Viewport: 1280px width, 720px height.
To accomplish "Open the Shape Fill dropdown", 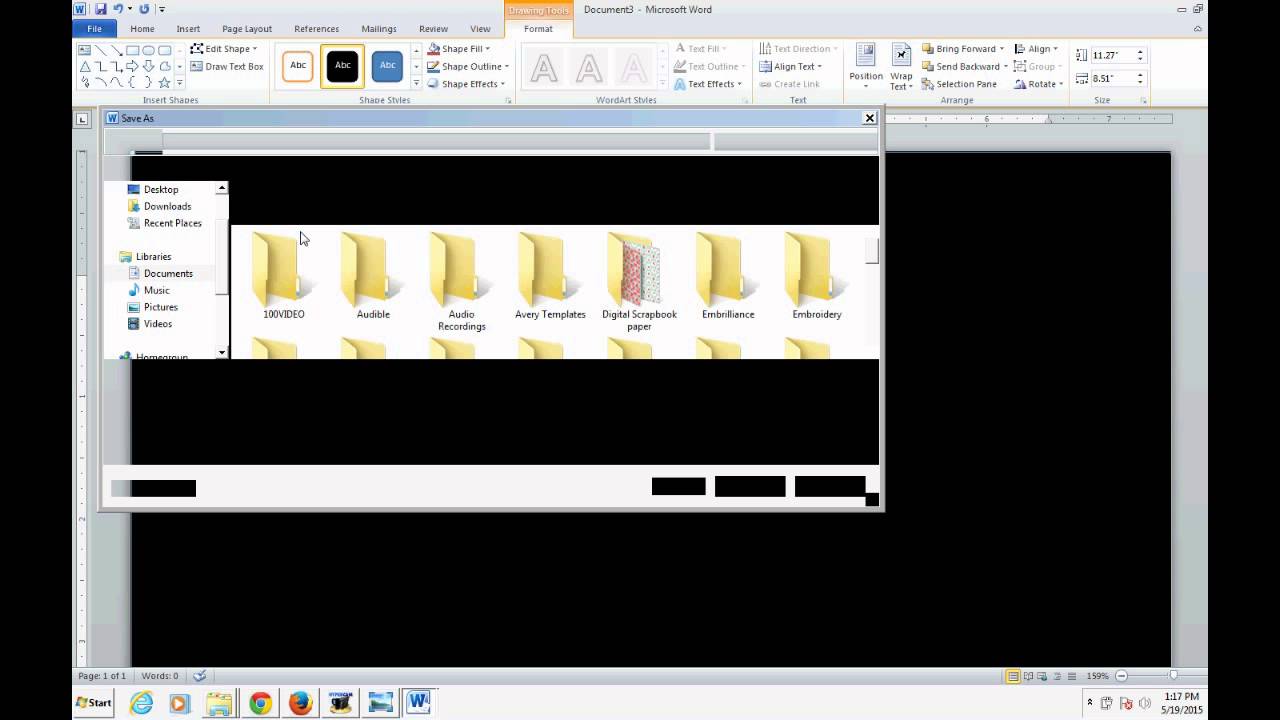I will [x=459, y=48].
